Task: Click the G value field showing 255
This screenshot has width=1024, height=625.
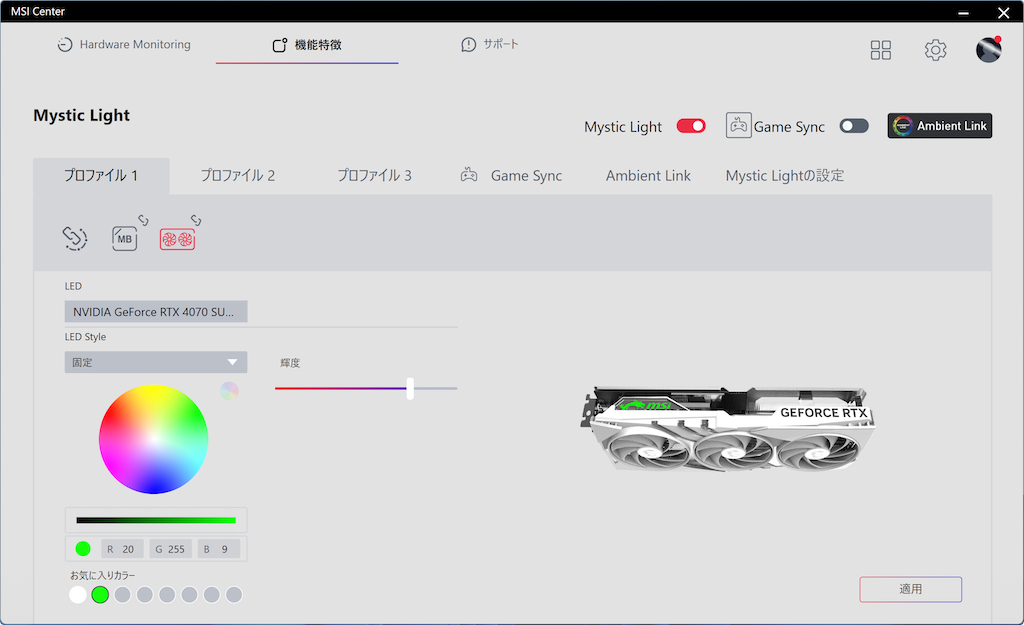Action: tap(170, 549)
